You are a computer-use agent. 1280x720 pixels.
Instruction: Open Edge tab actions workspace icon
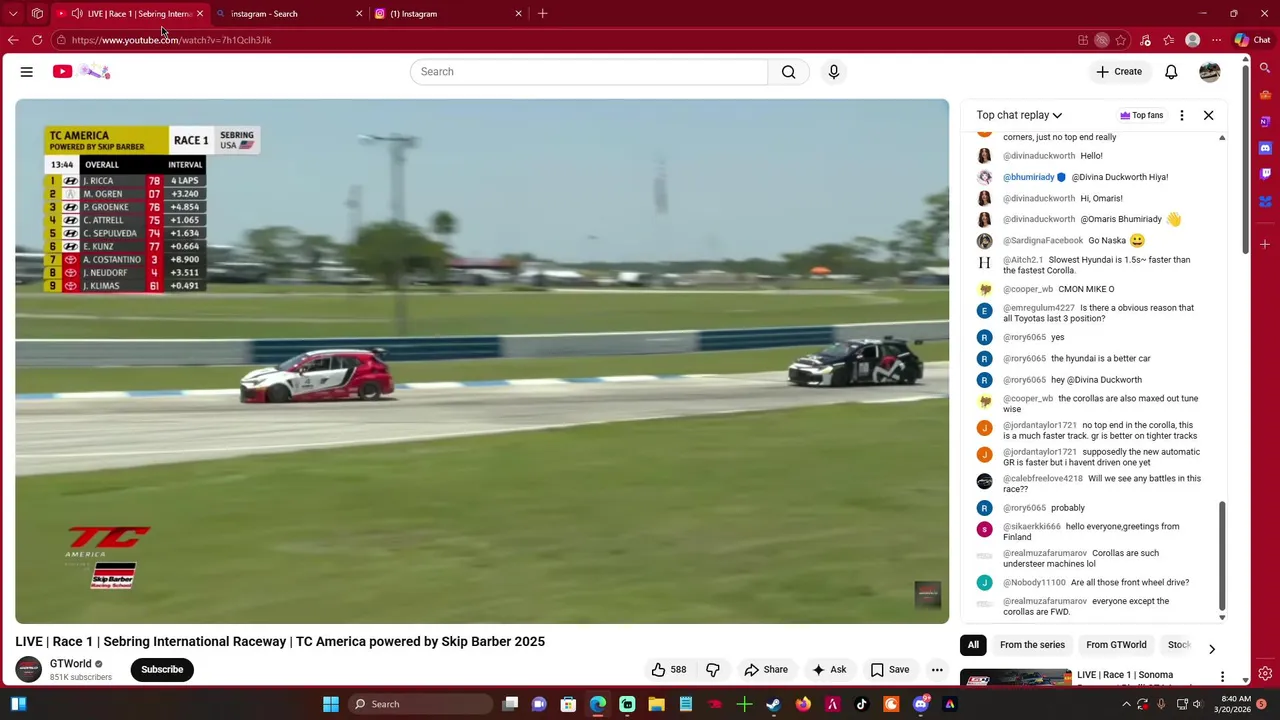(x=37, y=14)
